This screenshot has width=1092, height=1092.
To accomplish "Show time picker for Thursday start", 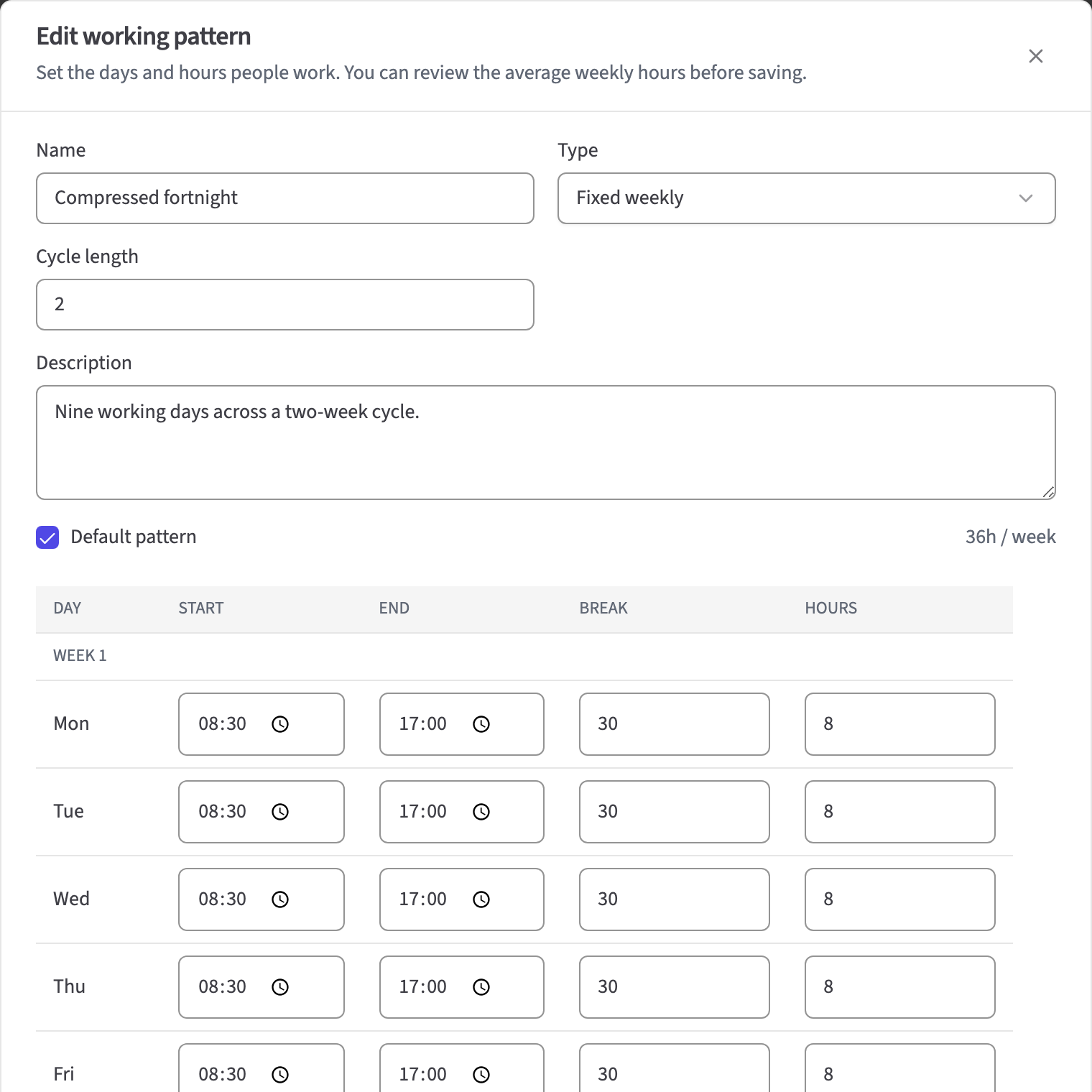I will [x=280, y=987].
